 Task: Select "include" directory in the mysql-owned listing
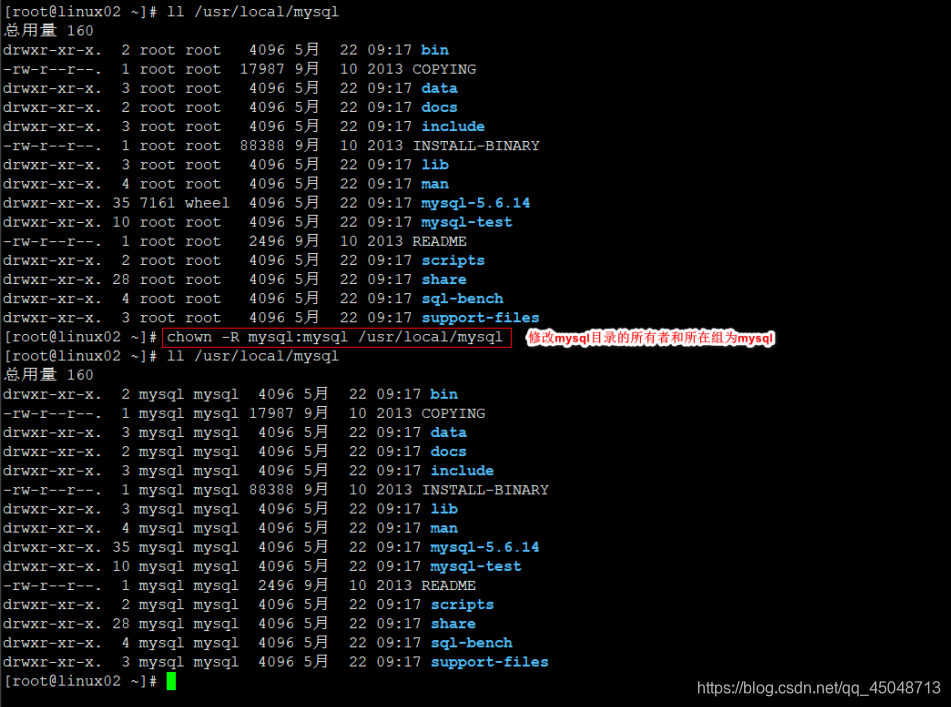pyautogui.click(x=462, y=471)
